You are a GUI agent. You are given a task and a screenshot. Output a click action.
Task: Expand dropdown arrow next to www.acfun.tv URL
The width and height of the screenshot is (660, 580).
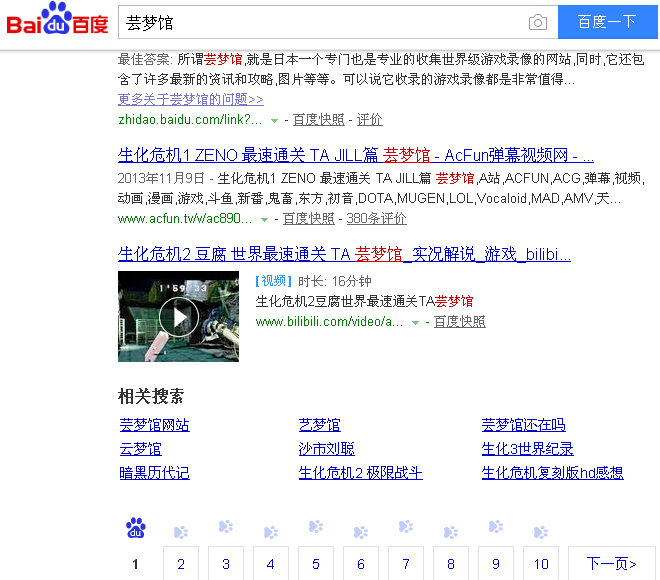(x=264, y=220)
